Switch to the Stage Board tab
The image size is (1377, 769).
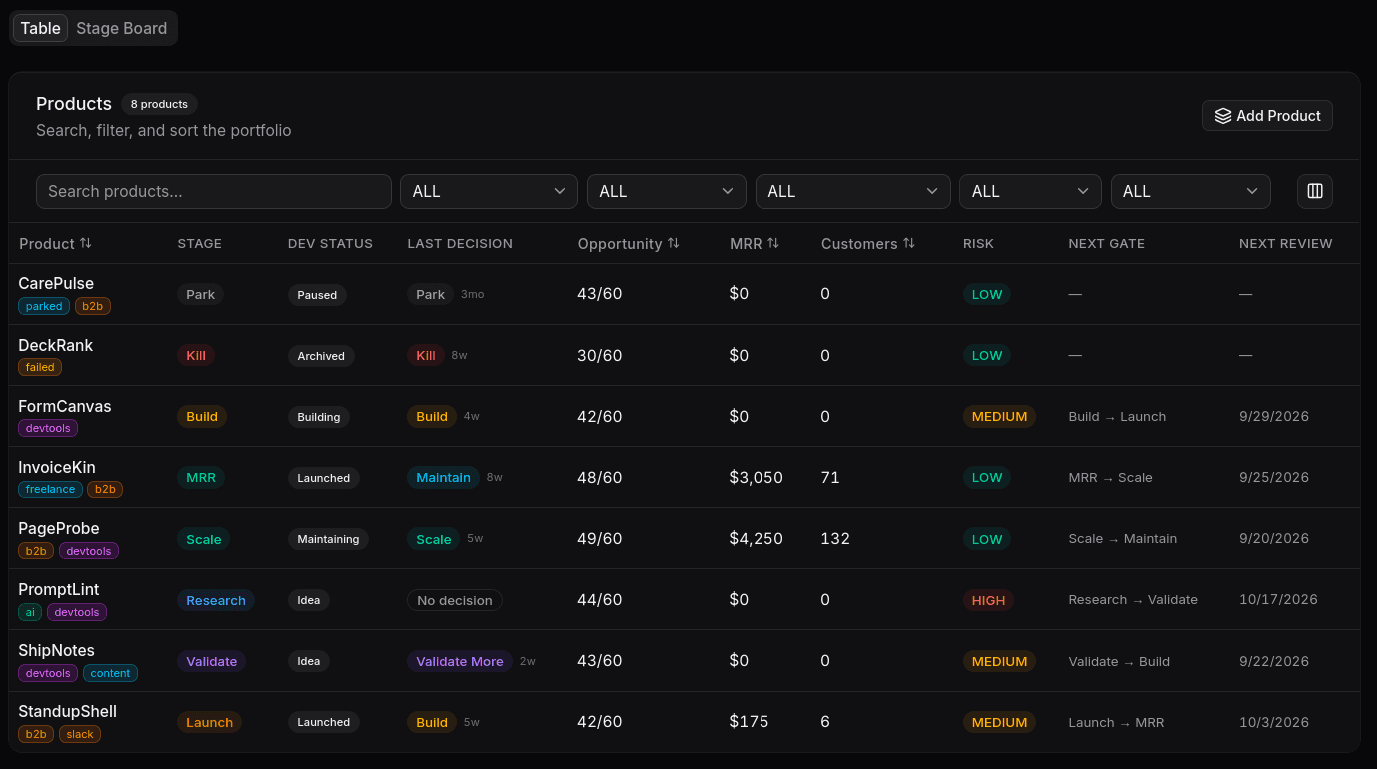(122, 28)
